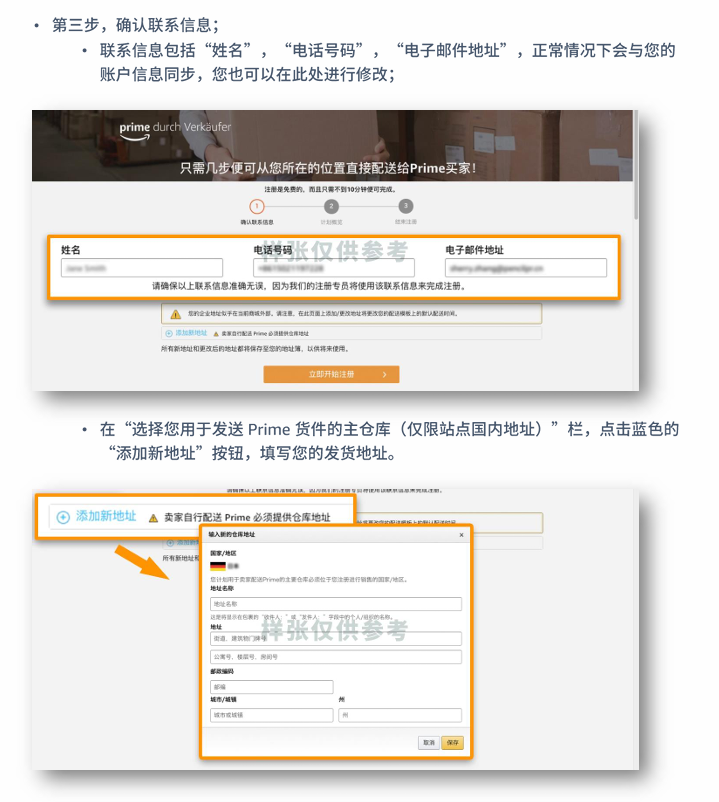Image resolution: width=719 pixels, height=802 pixels.
Task: Click the street address field 街道、建筑物门牌号
Action: (x=336, y=639)
